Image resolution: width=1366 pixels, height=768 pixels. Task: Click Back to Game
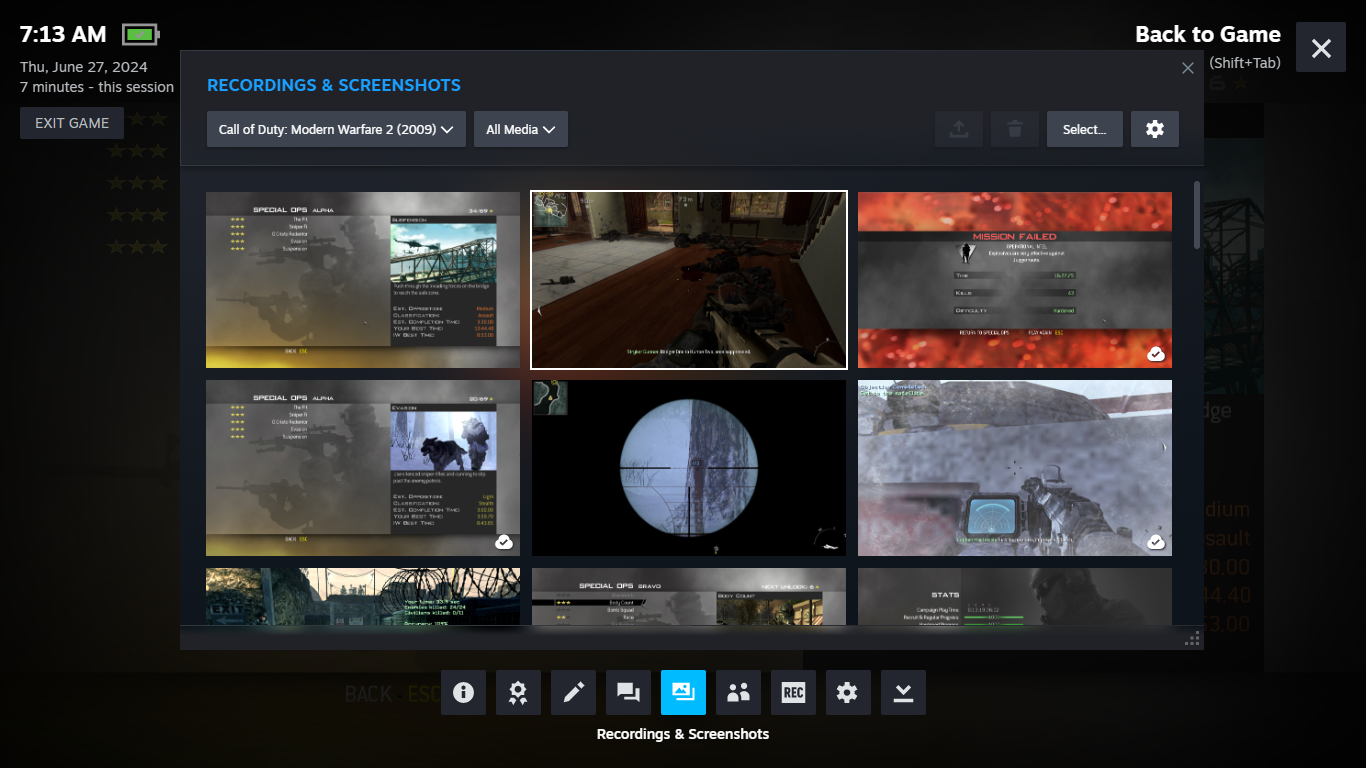point(1208,34)
